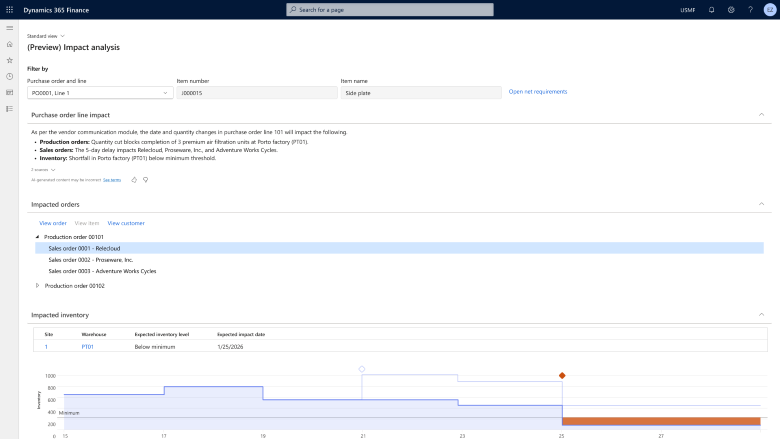Click View item action
The width and height of the screenshot is (780, 439).
(x=87, y=223)
